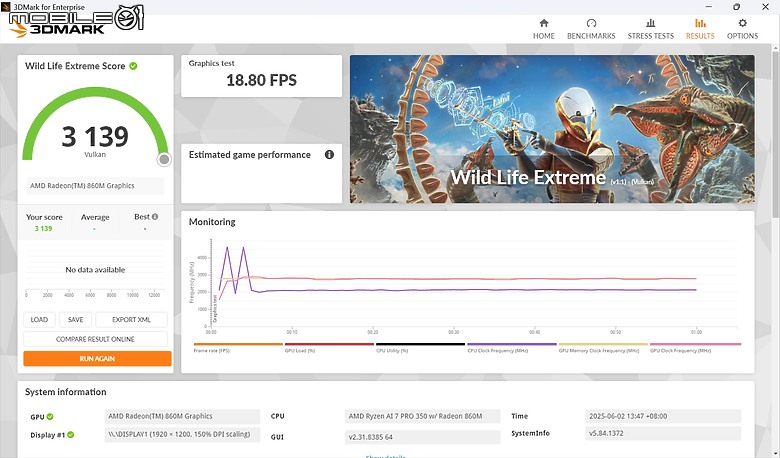Click the Stress Tests bar chart icon
This screenshot has width=780, height=458.
[651, 23]
